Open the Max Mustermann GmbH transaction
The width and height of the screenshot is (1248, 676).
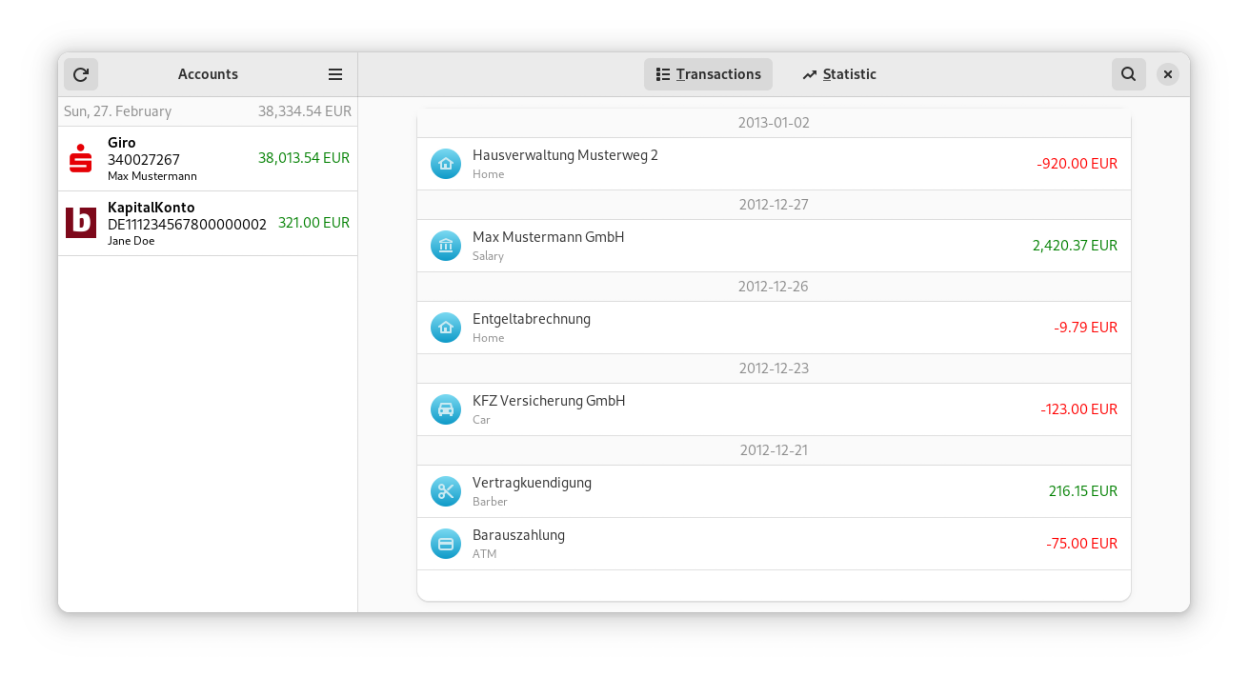pos(773,246)
